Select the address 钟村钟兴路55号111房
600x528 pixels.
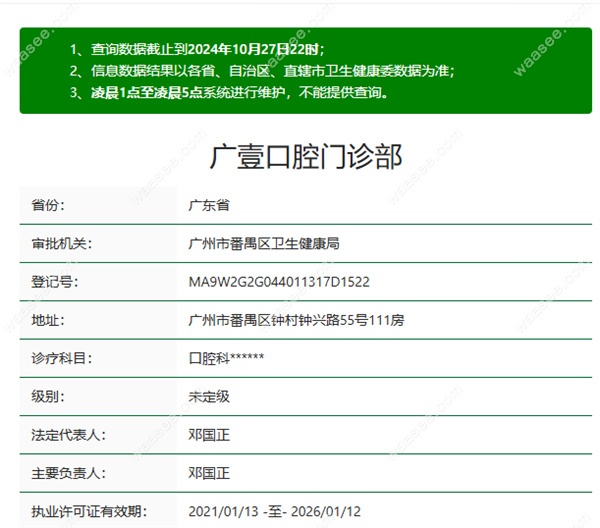[x=296, y=320]
